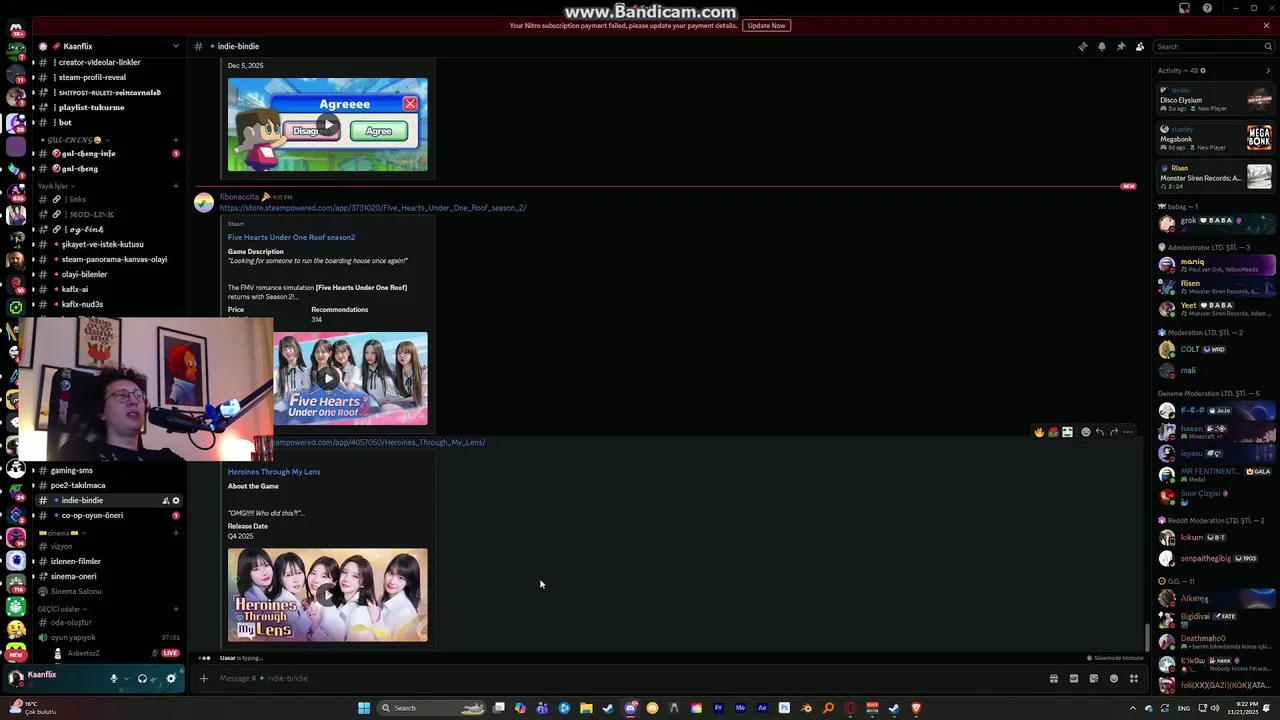Play Heroines Through My Lens video
This screenshot has width=1280, height=720.
click(x=327, y=595)
